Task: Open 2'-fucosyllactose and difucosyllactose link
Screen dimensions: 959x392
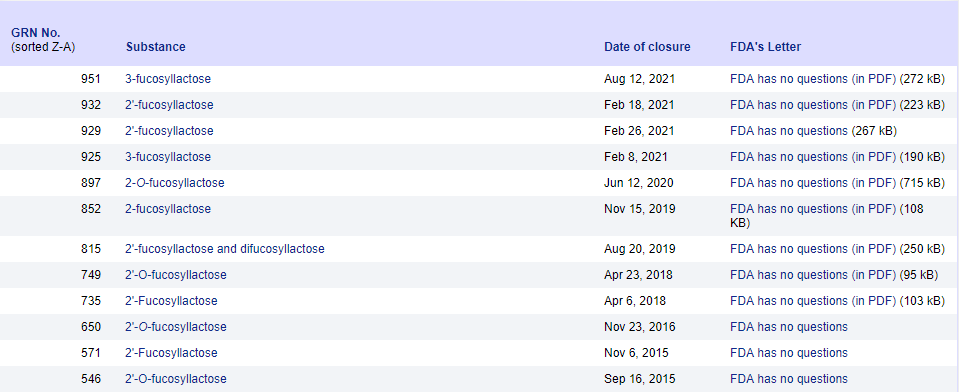Action: pos(225,249)
